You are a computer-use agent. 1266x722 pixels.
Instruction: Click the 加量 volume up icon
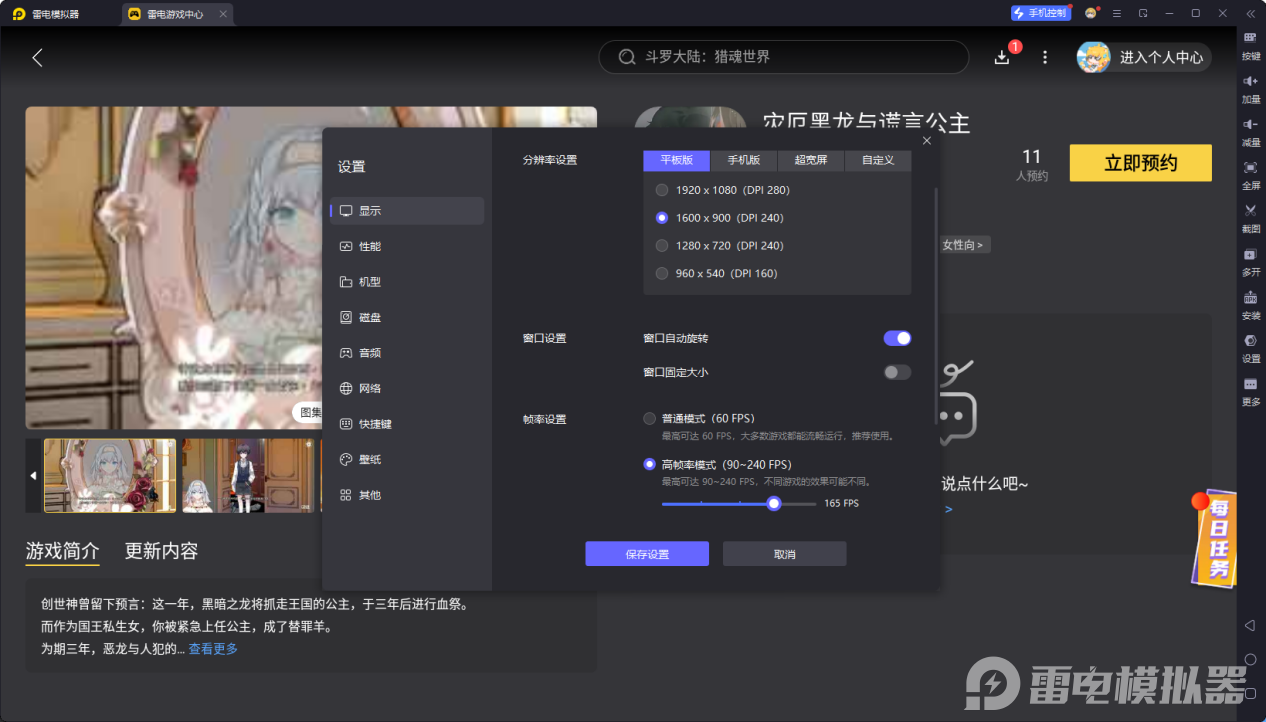[1251, 80]
